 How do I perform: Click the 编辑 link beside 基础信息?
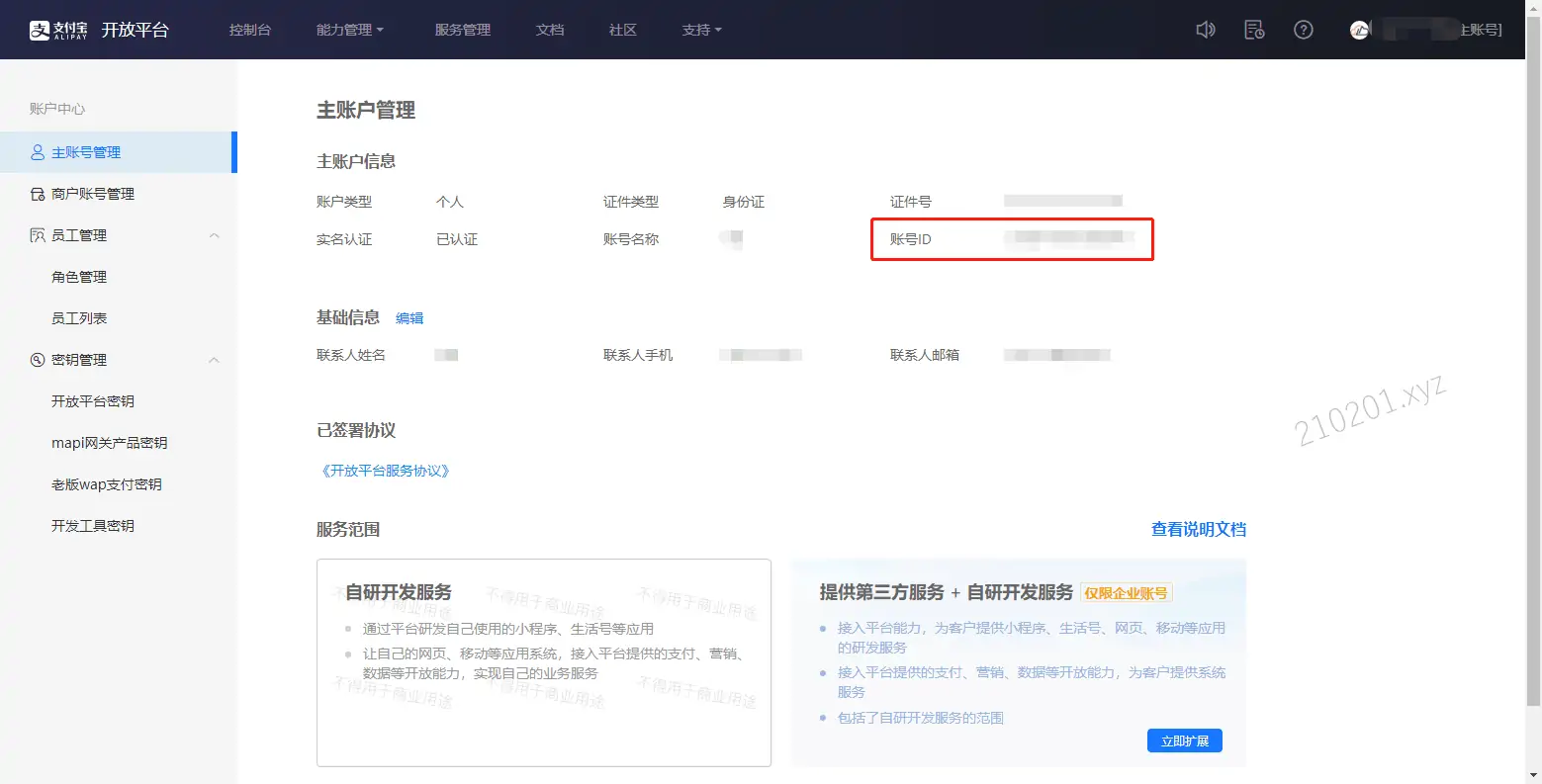(409, 318)
